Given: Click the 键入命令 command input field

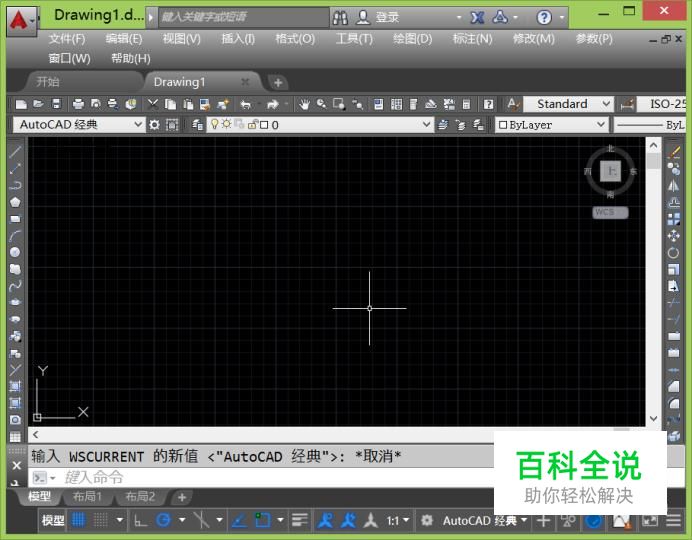Looking at the screenshot, I should [x=270, y=477].
